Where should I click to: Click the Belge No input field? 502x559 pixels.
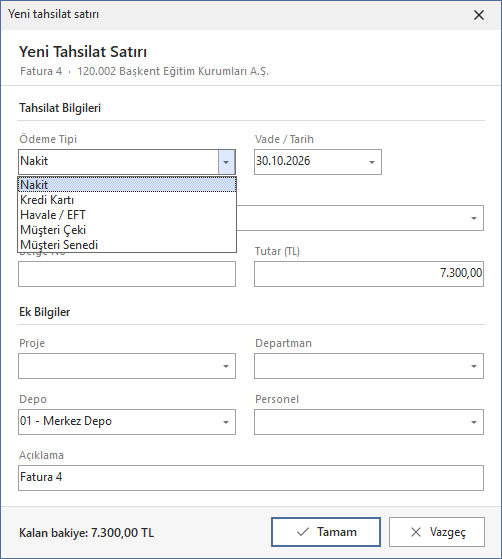click(127, 274)
